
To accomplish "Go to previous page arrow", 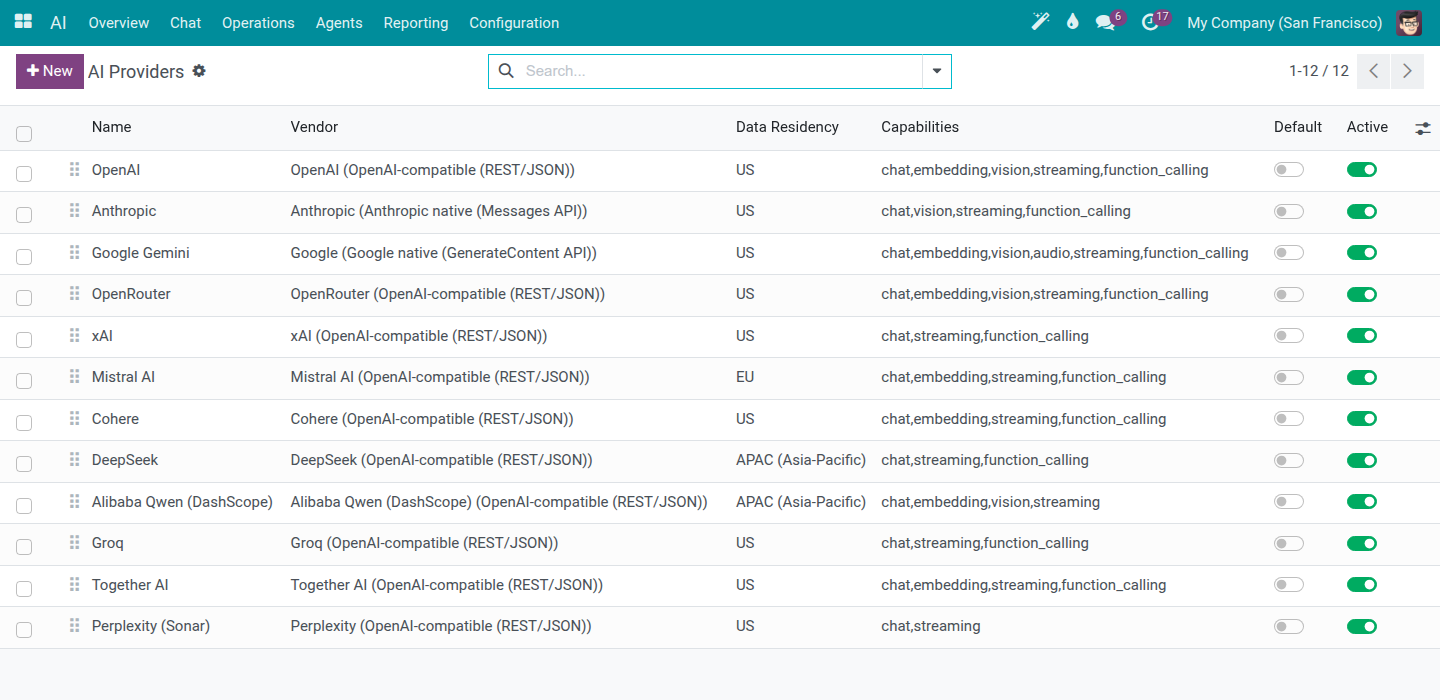I will 1374,71.
